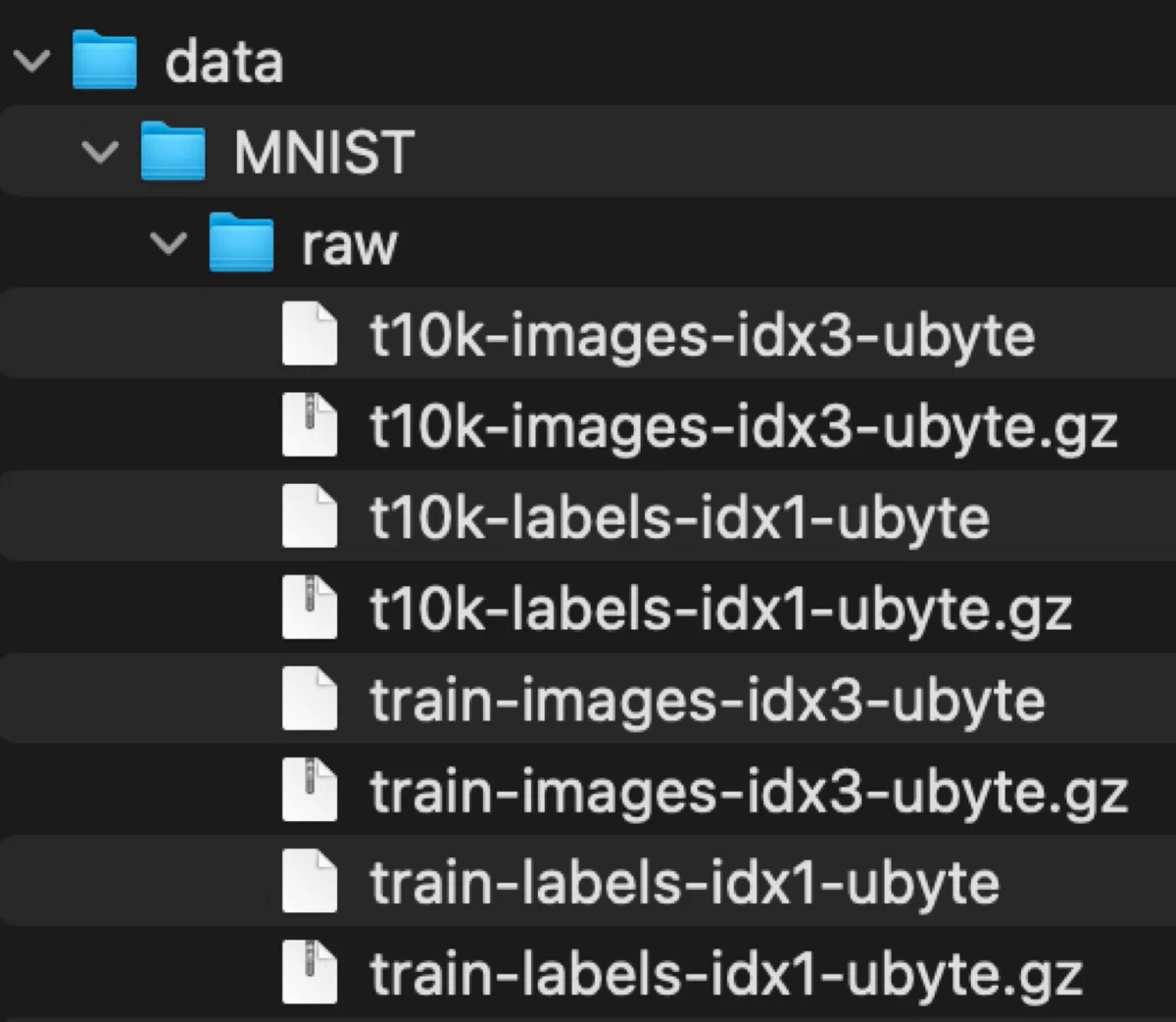Viewport: 1176px width, 1022px height.
Task: Click the t10k-images-idx3-ubyte.gz archive icon
Action: [310, 425]
